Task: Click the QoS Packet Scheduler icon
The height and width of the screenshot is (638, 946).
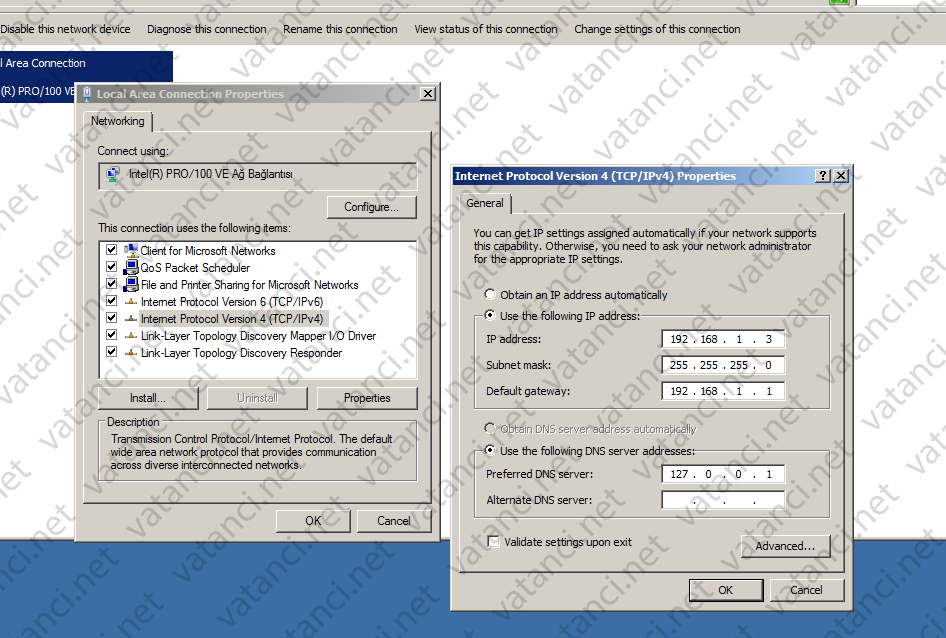Action: (x=129, y=267)
